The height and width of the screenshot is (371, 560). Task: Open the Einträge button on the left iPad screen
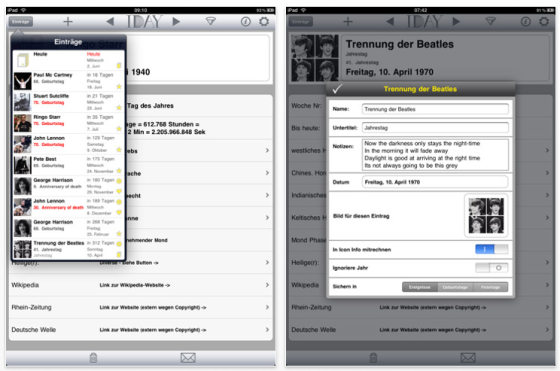[21, 22]
